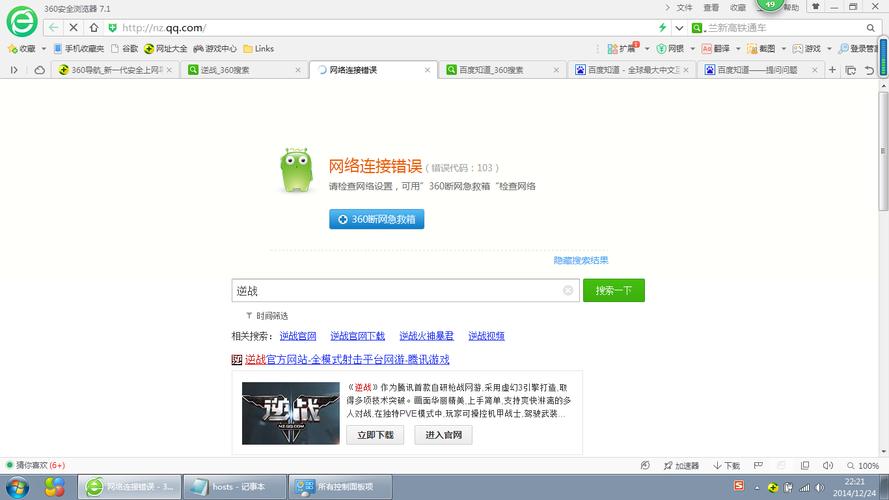
Task: Open a new tab with plus button
Action: [x=832, y=70]
